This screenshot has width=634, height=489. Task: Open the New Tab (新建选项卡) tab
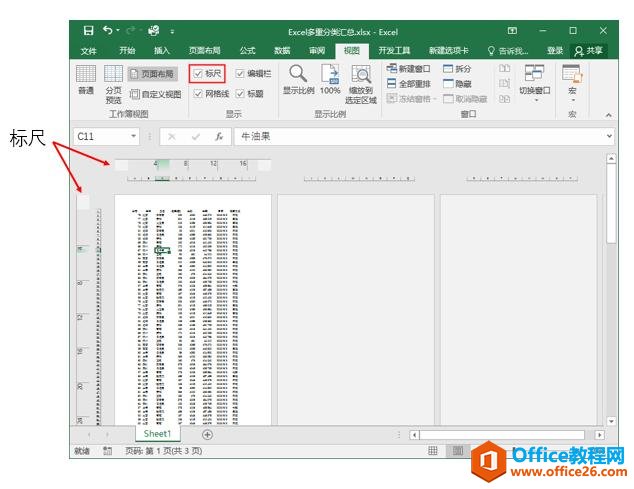tap(449, 51)
